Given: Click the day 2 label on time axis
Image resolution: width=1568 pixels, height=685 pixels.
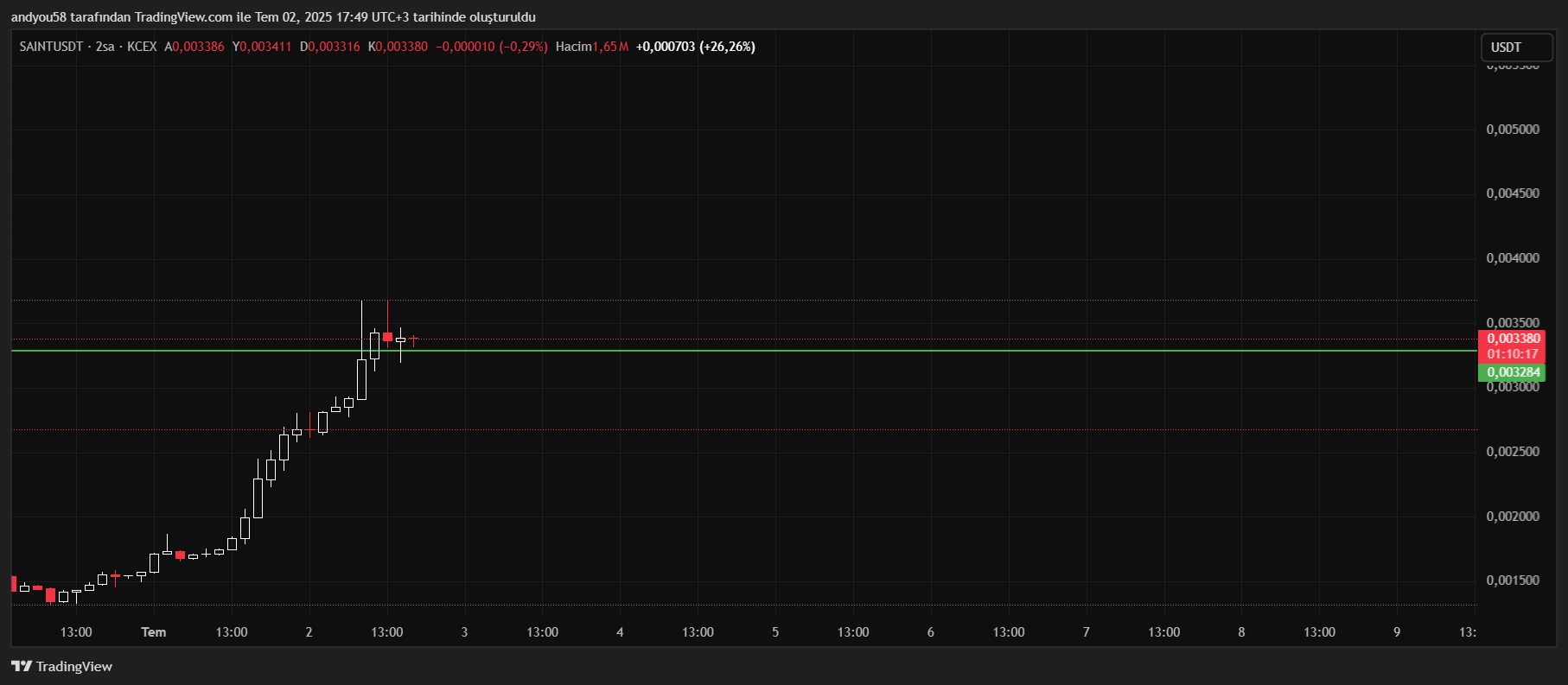Looking at the screenshot, I should (x=309, y=632).
